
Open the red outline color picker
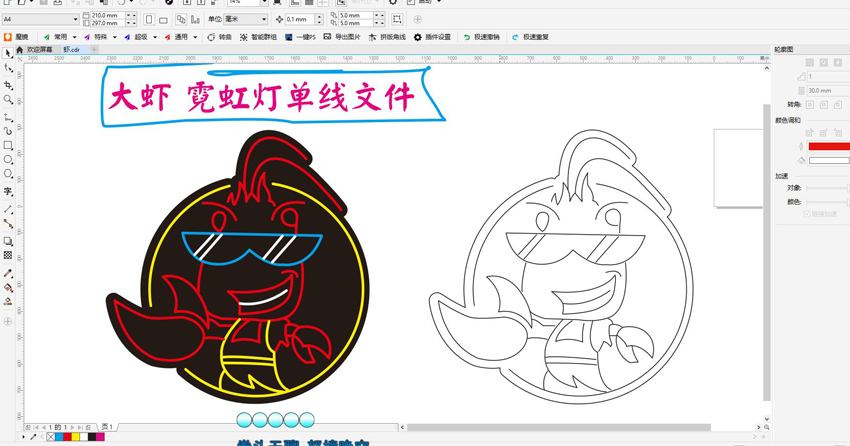point(829,146)
